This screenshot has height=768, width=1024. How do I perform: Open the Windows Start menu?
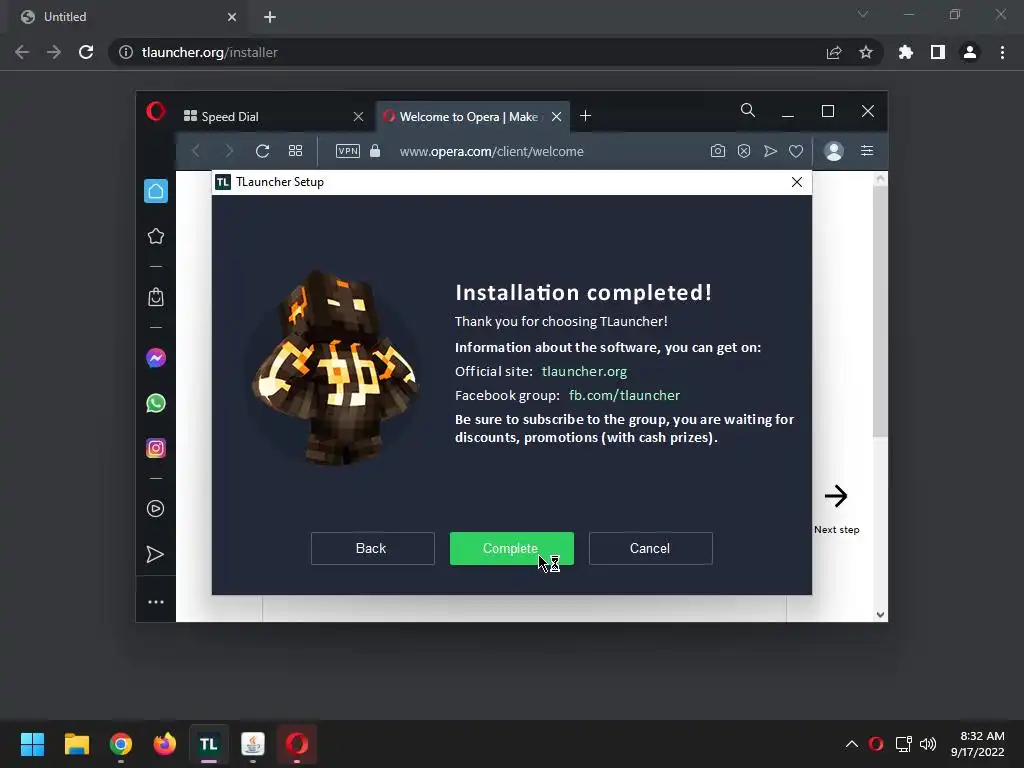tap(32, 744)
